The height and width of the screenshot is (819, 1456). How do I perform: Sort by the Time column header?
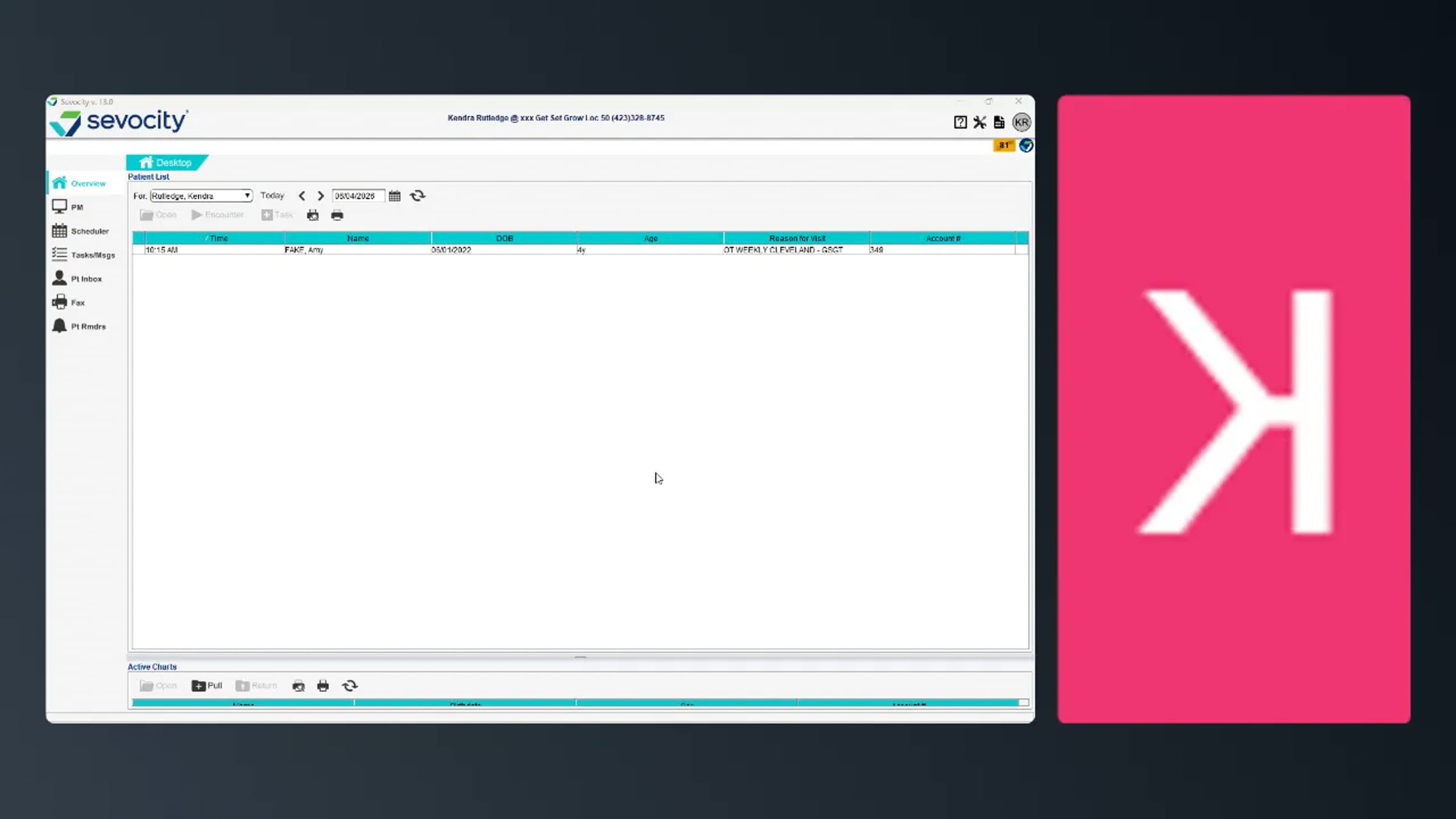click(215, 238)
